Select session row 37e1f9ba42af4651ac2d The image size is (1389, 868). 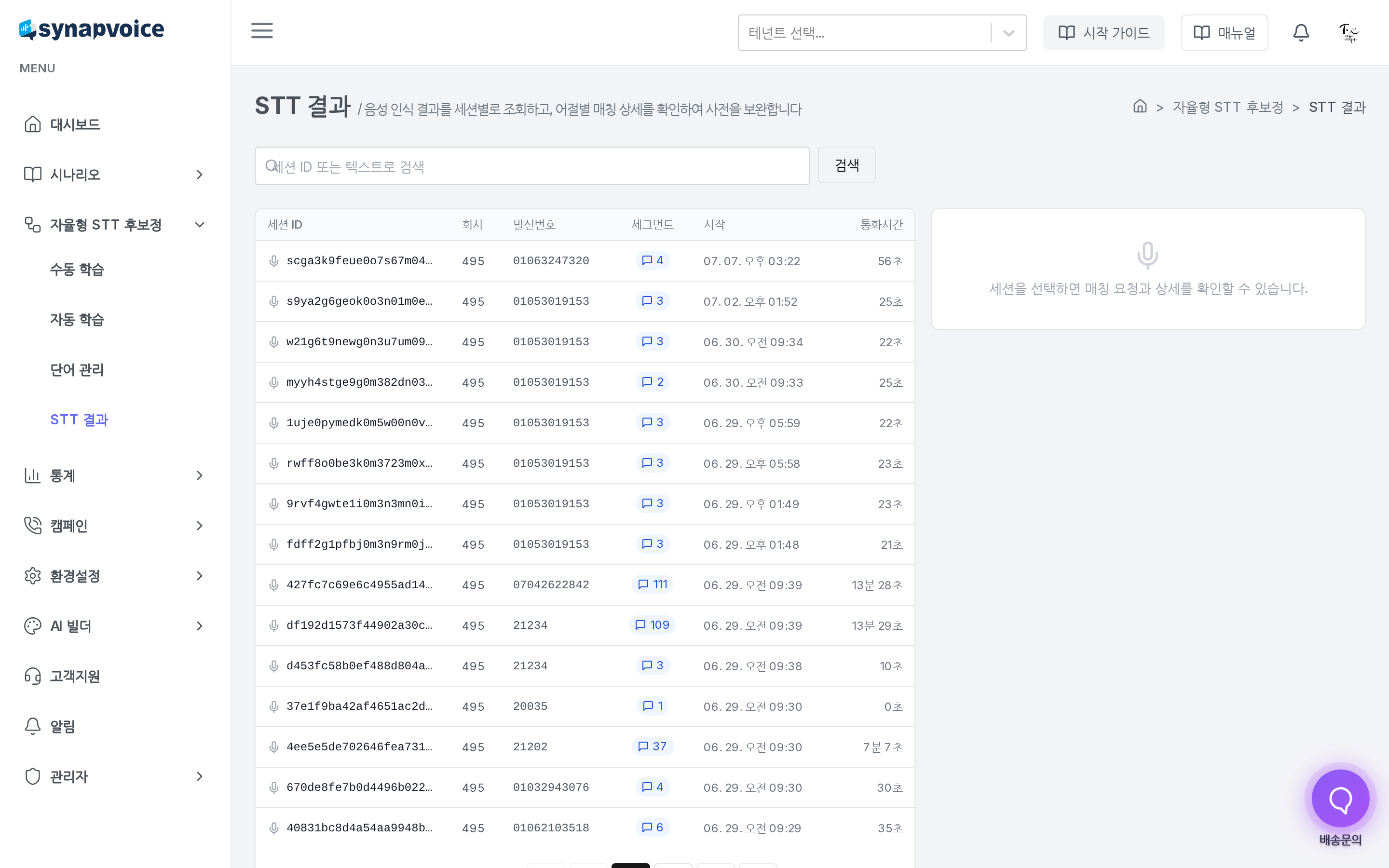click(x=585, y=706)
